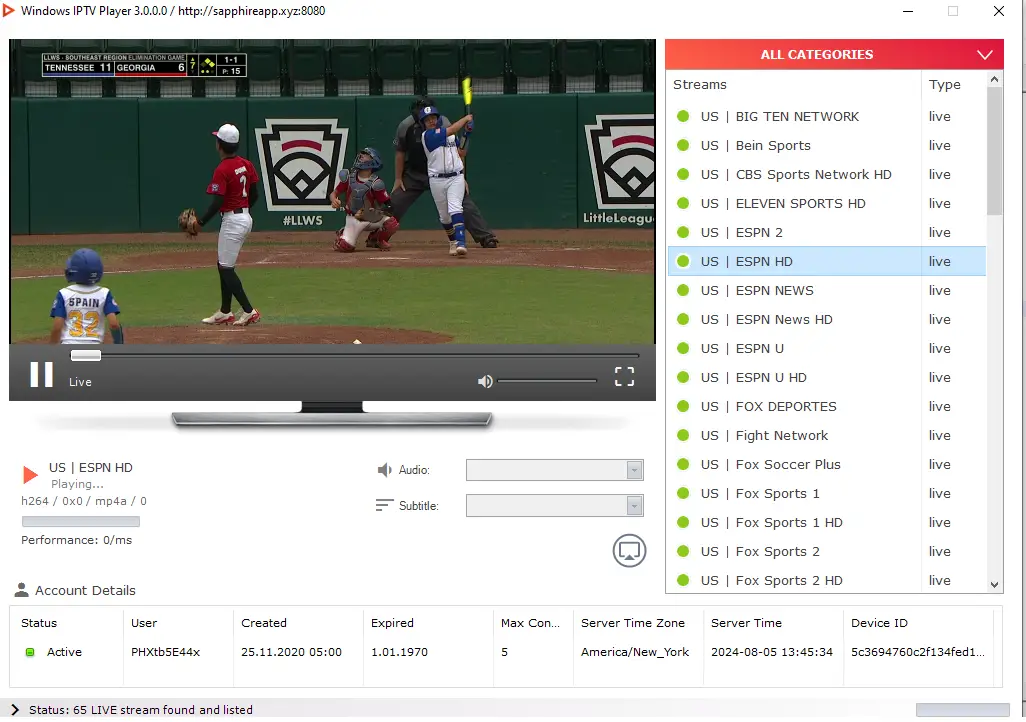Click the Max Con... column header
Screen dimensions: 1026x722
pyautogui.click(x=533, y=623)
